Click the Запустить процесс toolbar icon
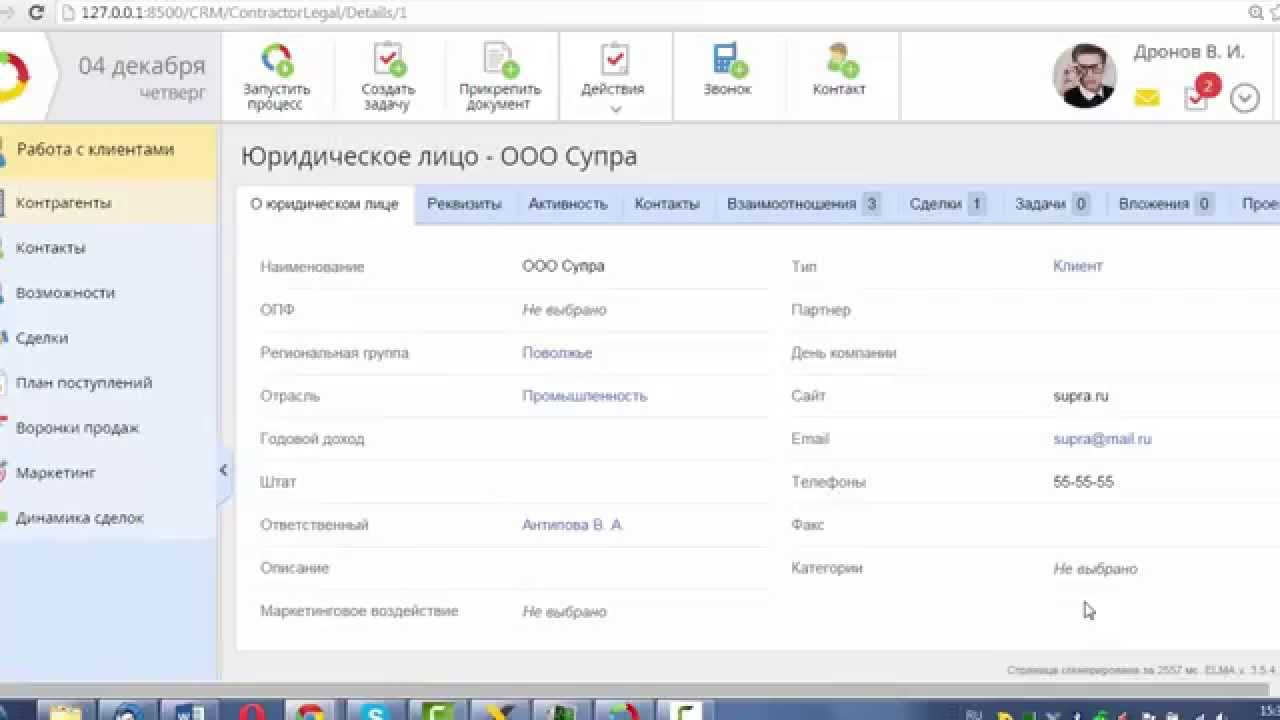This screenshot has width=1280, height=720. point(276,59)
